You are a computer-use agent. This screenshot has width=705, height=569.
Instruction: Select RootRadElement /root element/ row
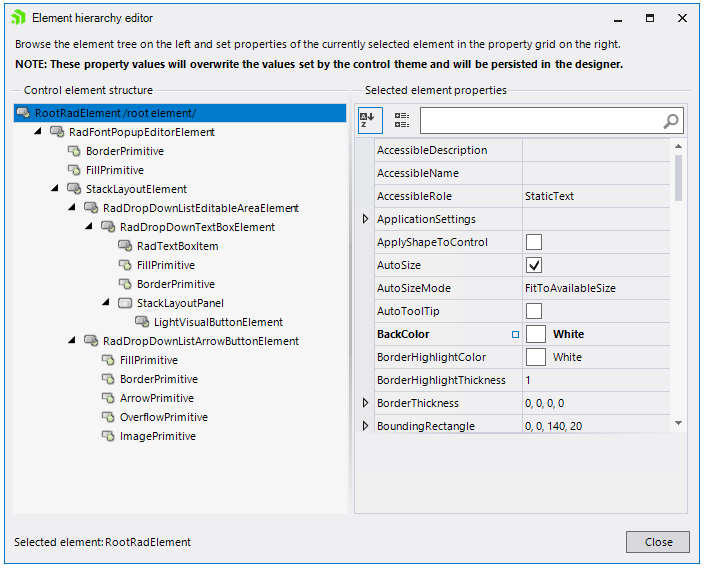(180, 113)
